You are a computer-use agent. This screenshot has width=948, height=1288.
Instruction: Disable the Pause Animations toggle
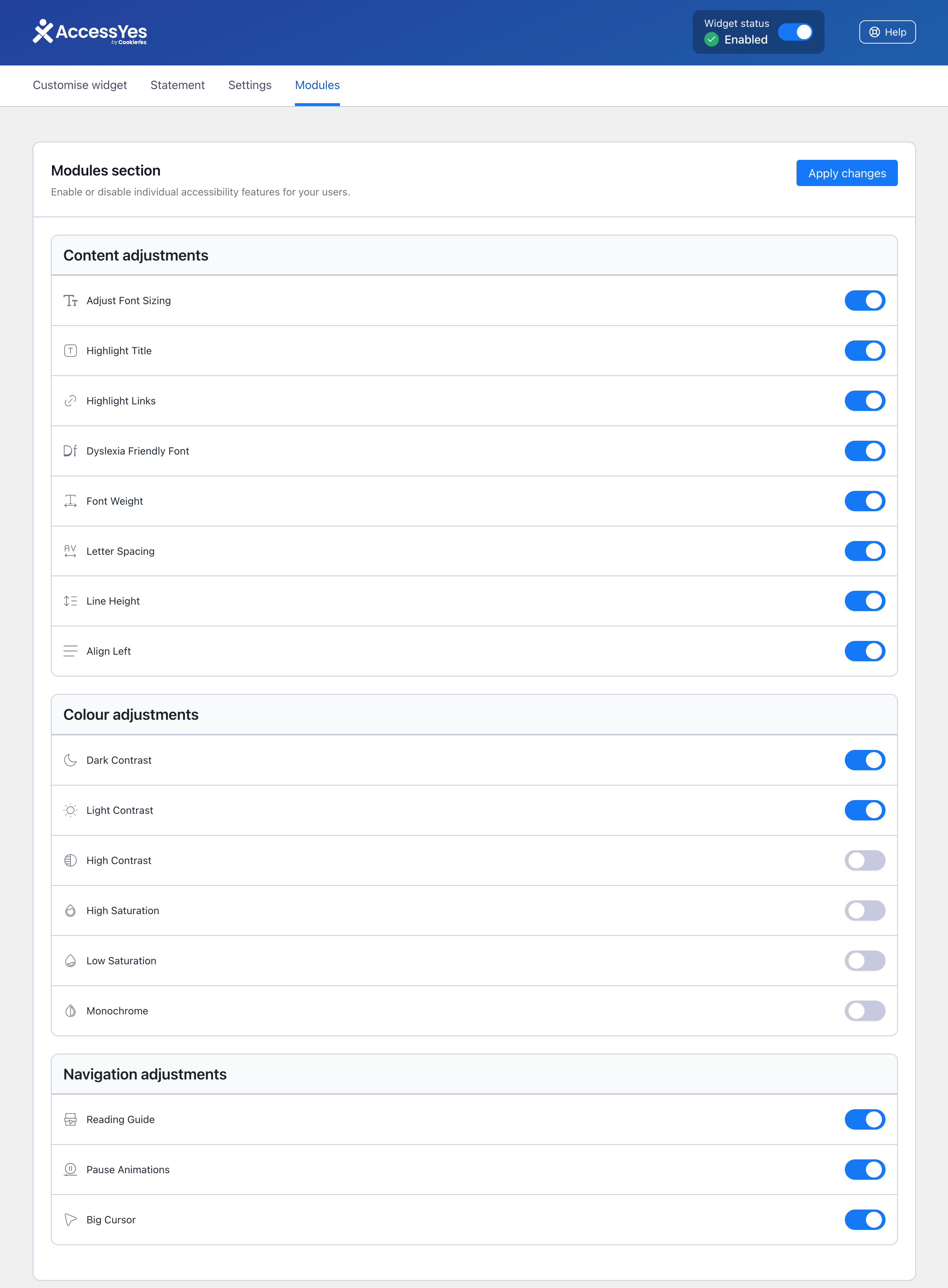tap(864, 1170)
